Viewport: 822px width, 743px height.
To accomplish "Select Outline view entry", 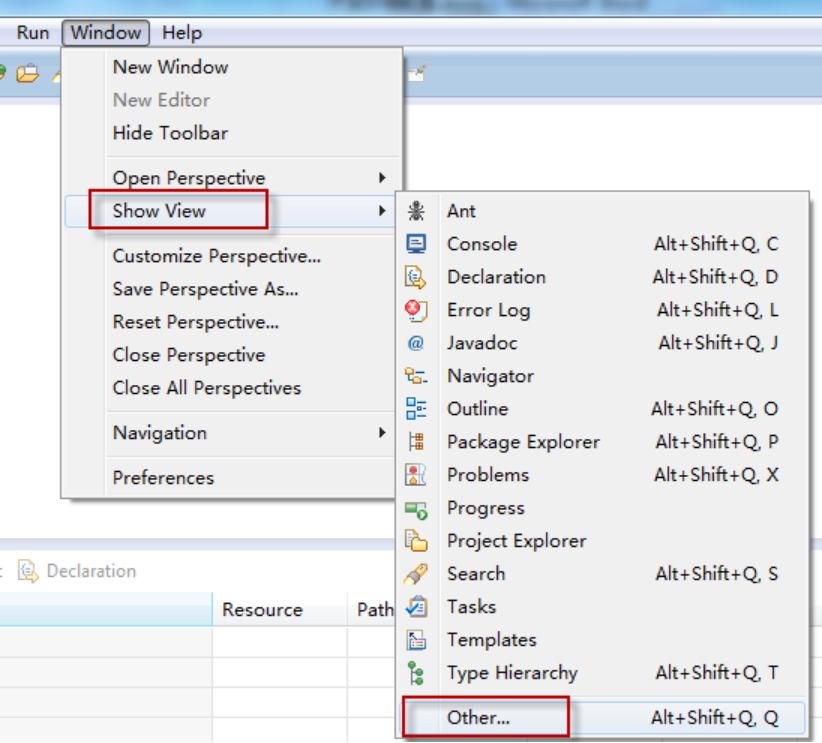I will [602, 409].
